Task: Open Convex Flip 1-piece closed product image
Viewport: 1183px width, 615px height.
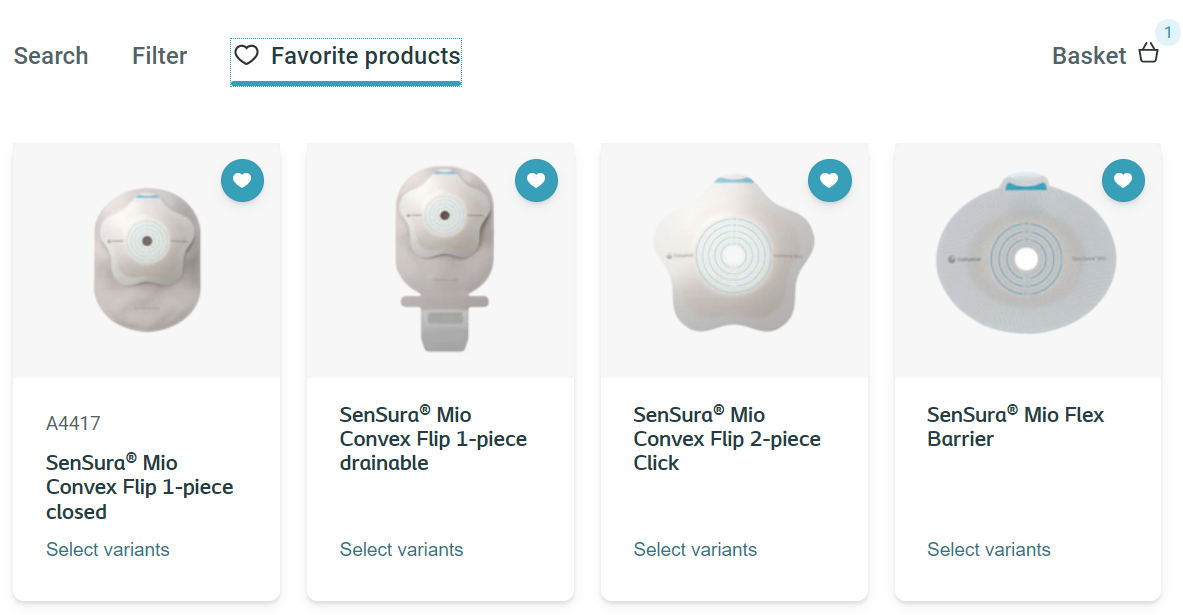Action: tap(146, 262)
